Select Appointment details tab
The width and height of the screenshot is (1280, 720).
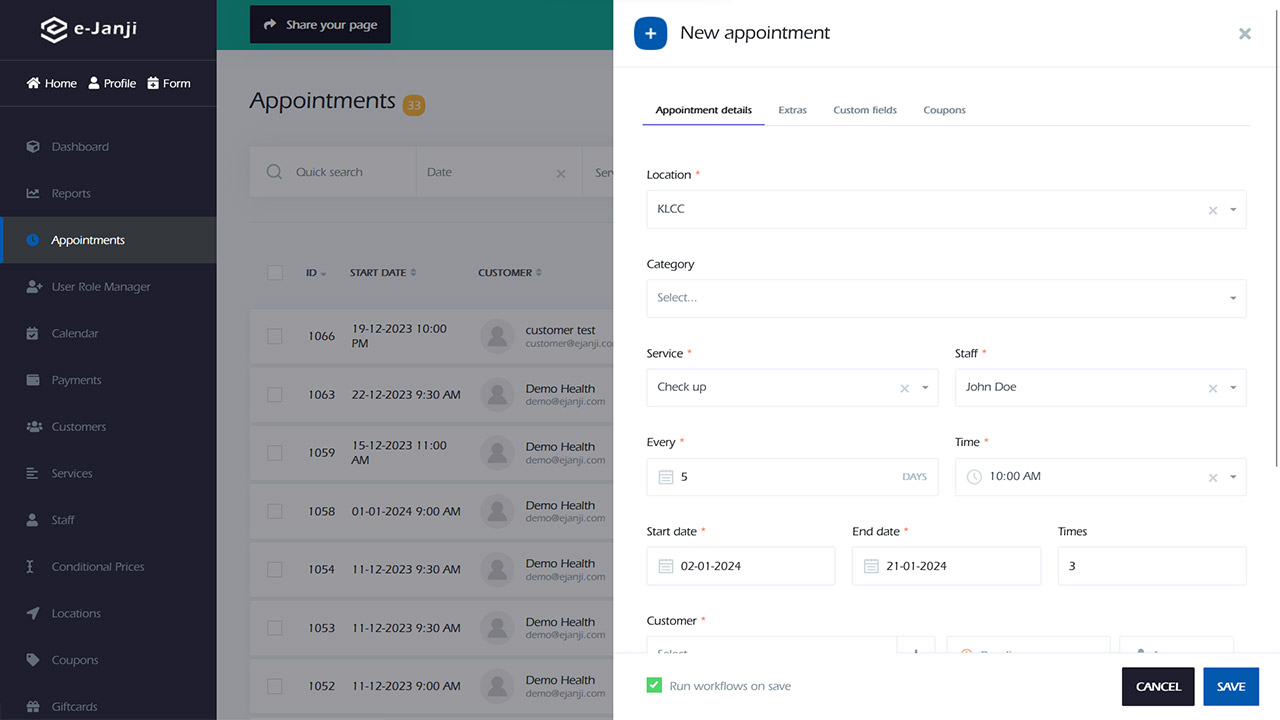(x=703, y=110)
